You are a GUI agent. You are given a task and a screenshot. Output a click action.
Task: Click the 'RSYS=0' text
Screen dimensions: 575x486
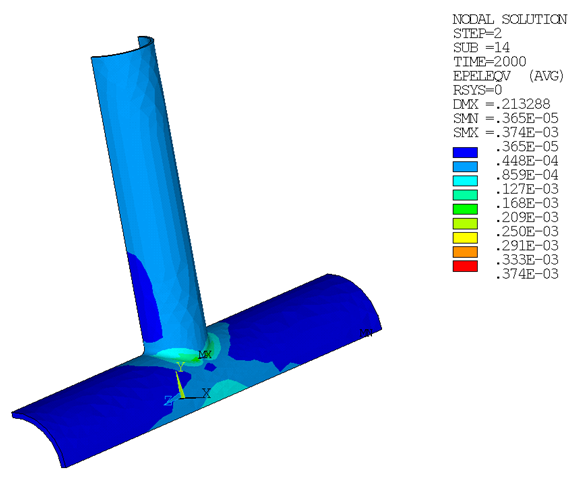[477, 90]
